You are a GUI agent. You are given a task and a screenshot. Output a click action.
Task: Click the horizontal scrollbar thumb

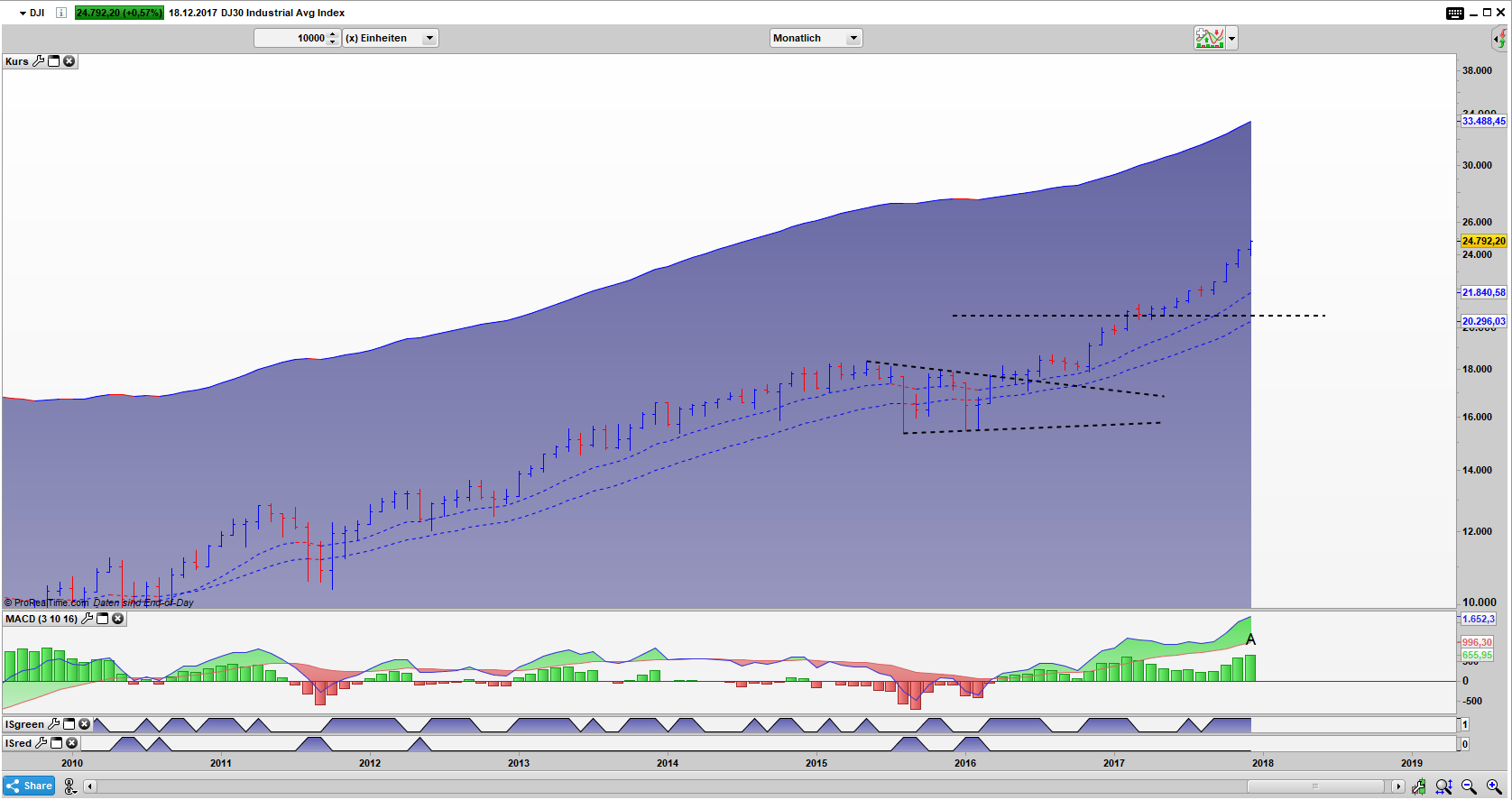(1315, 786)
